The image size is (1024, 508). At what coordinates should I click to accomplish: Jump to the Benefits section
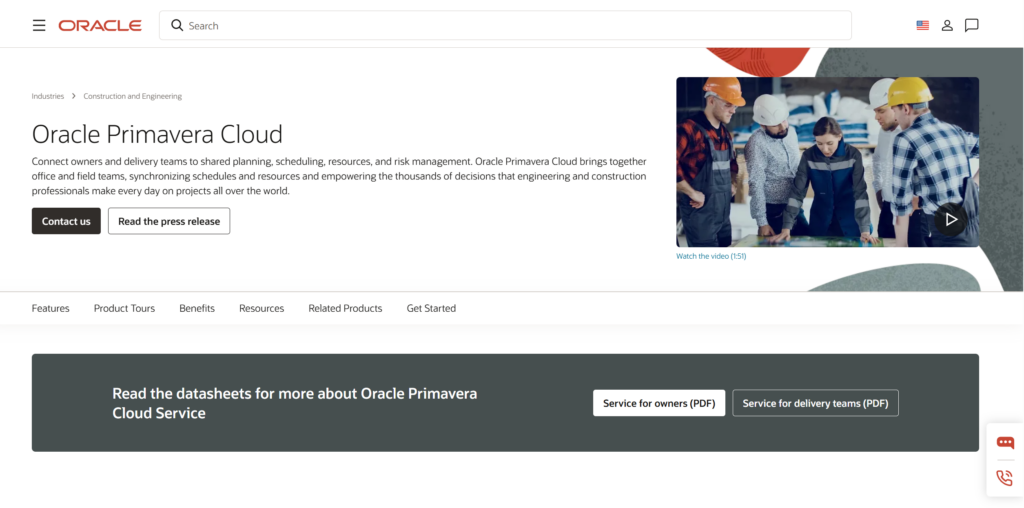tap(197, 308)
